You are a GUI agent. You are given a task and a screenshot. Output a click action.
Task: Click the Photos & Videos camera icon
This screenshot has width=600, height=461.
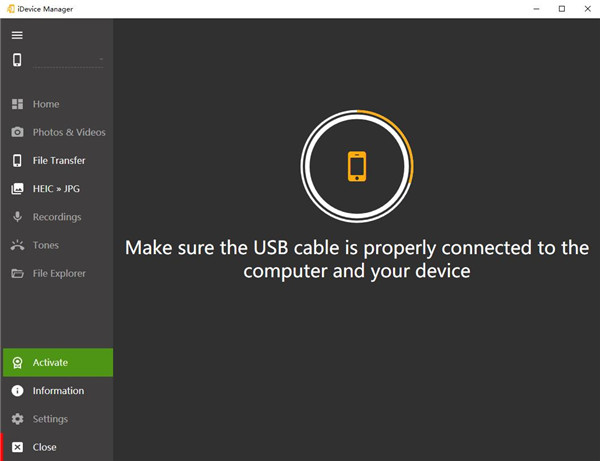[x=17, y=132]
